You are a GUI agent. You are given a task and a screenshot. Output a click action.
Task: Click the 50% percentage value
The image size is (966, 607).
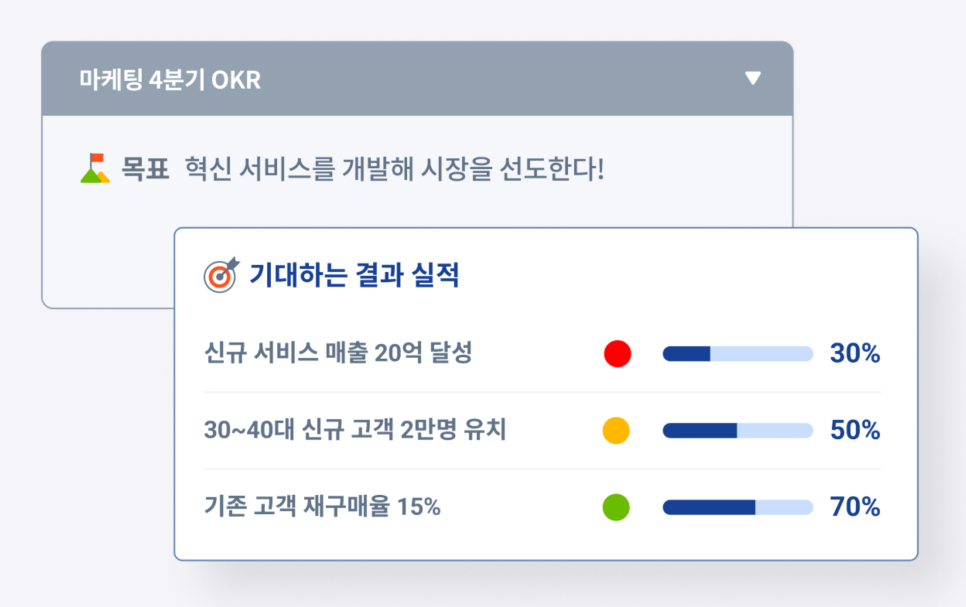click(x=855, y=430)
